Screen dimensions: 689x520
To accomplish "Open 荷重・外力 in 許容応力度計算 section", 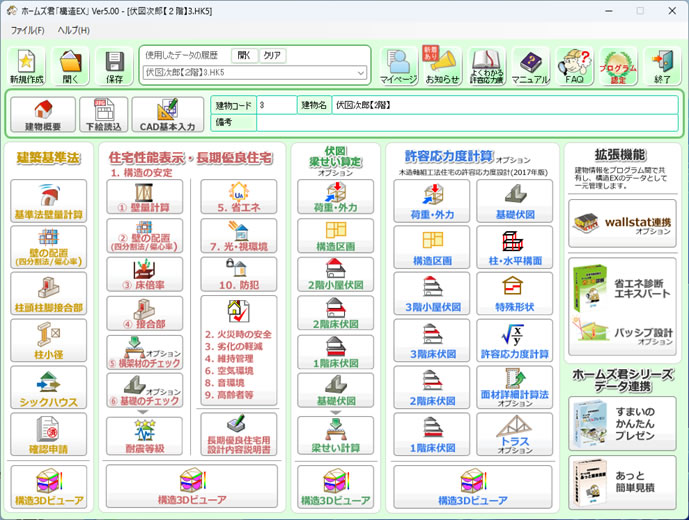I will (432, 201).
